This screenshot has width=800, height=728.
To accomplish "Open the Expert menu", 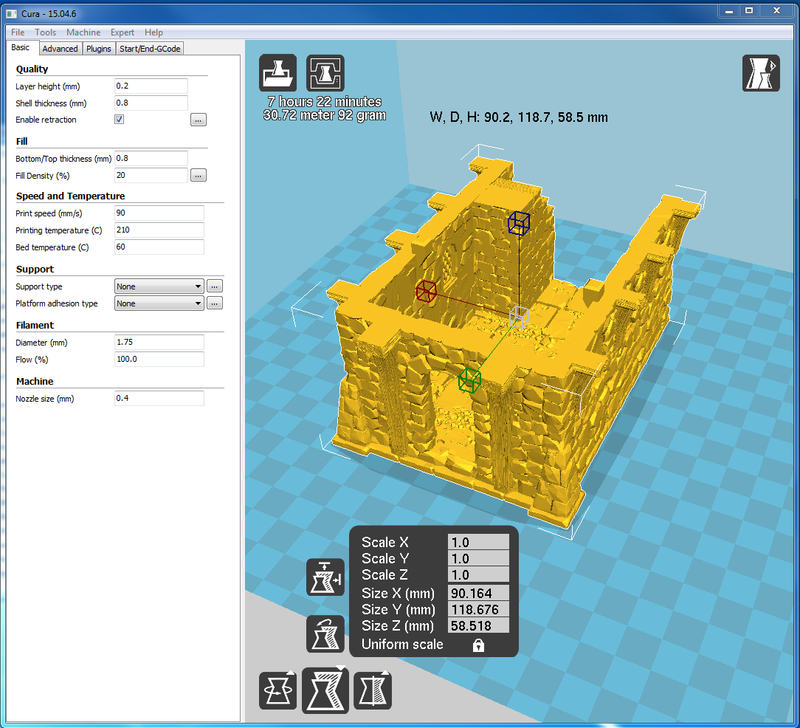I will pyautogui.click(x=122, y=32).
